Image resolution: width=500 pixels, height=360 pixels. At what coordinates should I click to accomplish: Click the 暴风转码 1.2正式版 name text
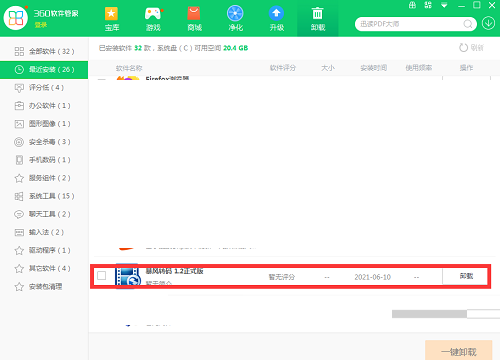coord(174,271)
